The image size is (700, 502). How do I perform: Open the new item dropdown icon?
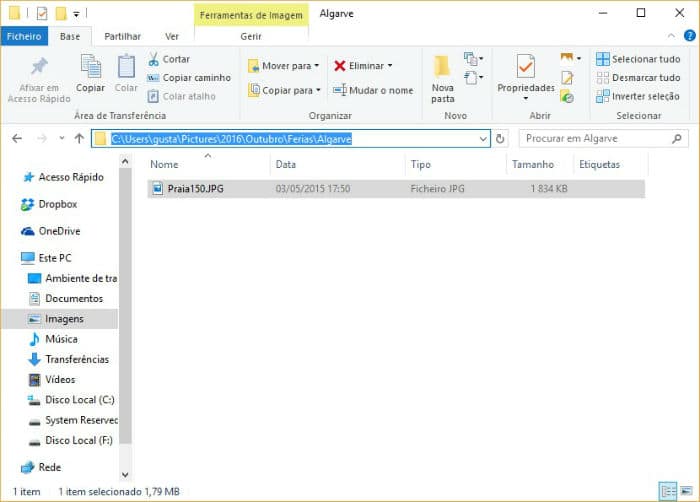(x=473, y=59)
